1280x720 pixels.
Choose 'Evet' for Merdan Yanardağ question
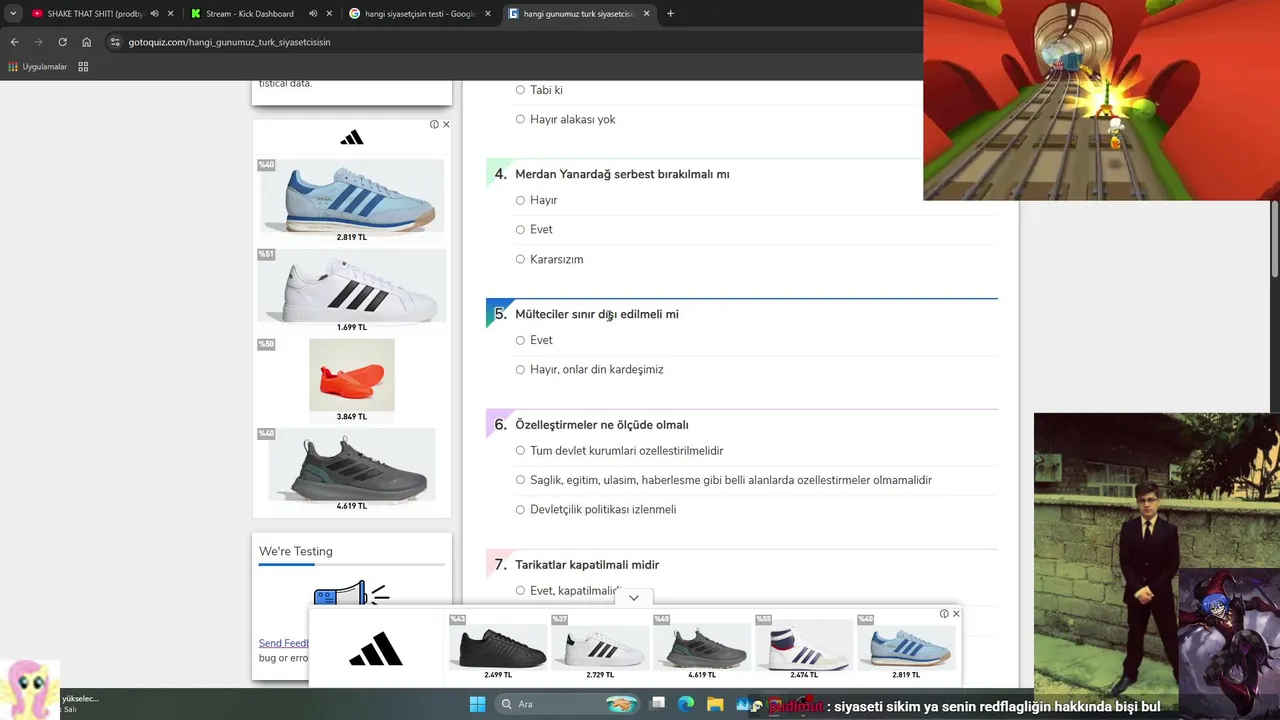(520, 229)
